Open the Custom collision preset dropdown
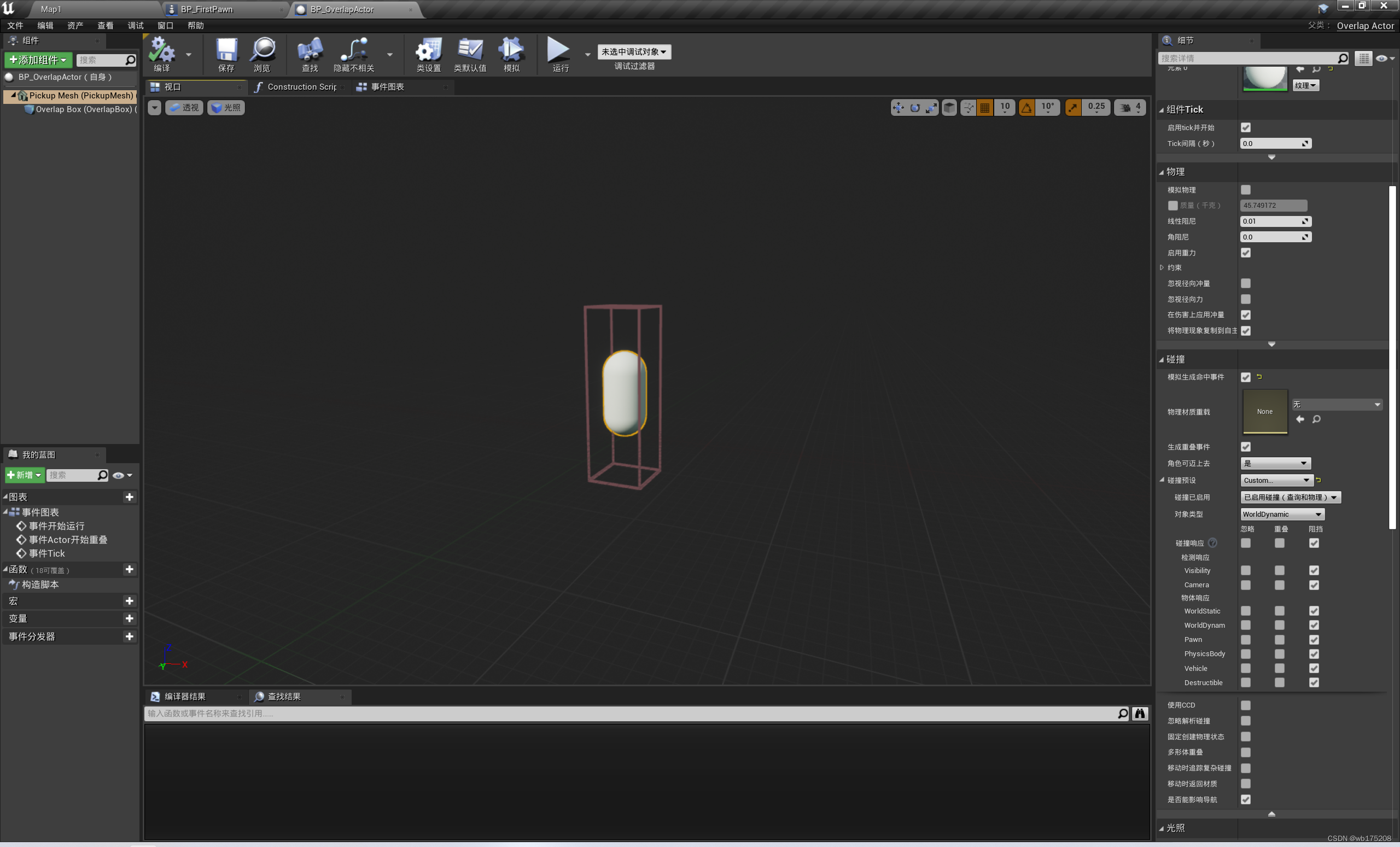Image resolution: width=1400 pixels, height=847 pixels. (x=1275, y=480)
